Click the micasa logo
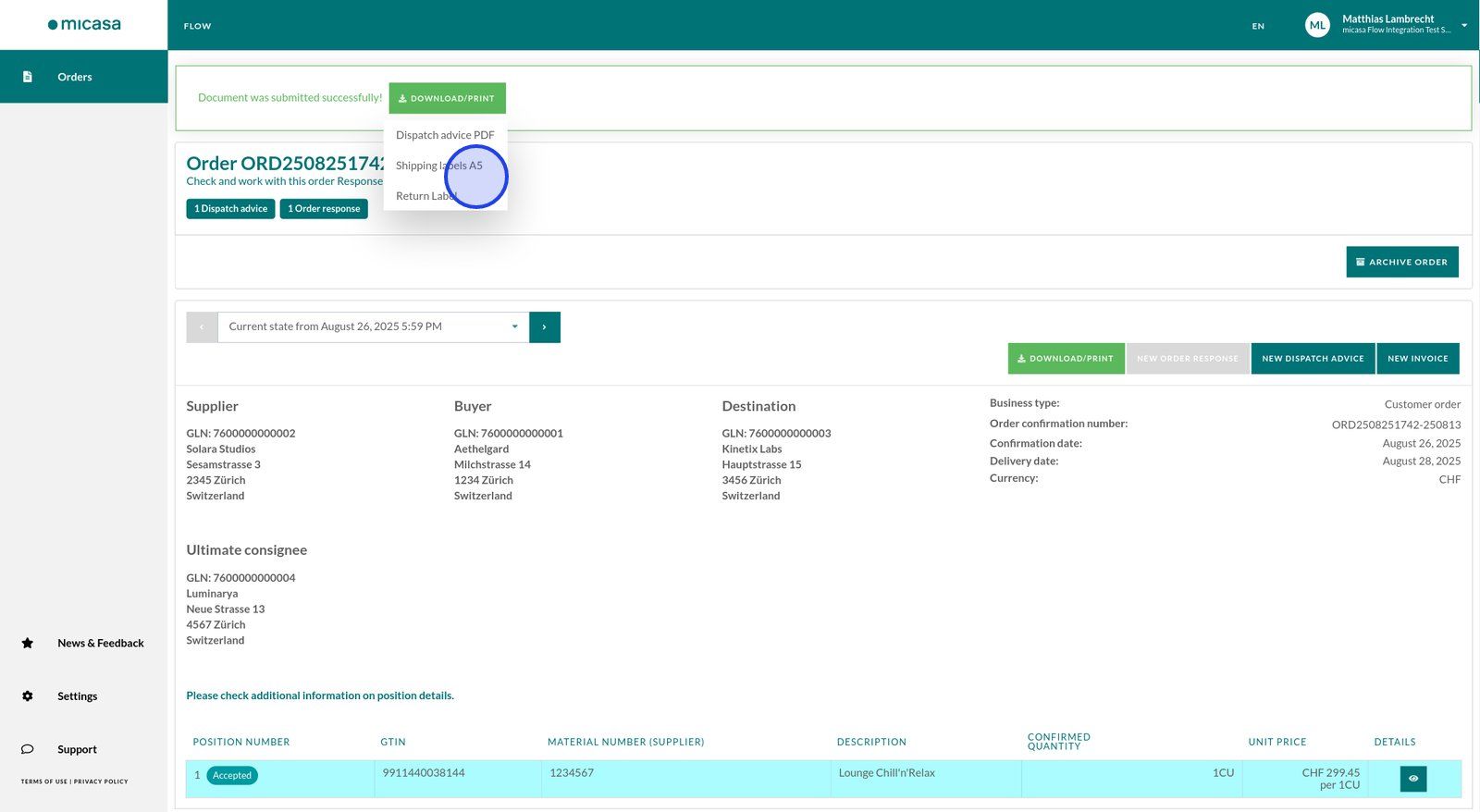 pyautogui.click(x=84, y=25)
